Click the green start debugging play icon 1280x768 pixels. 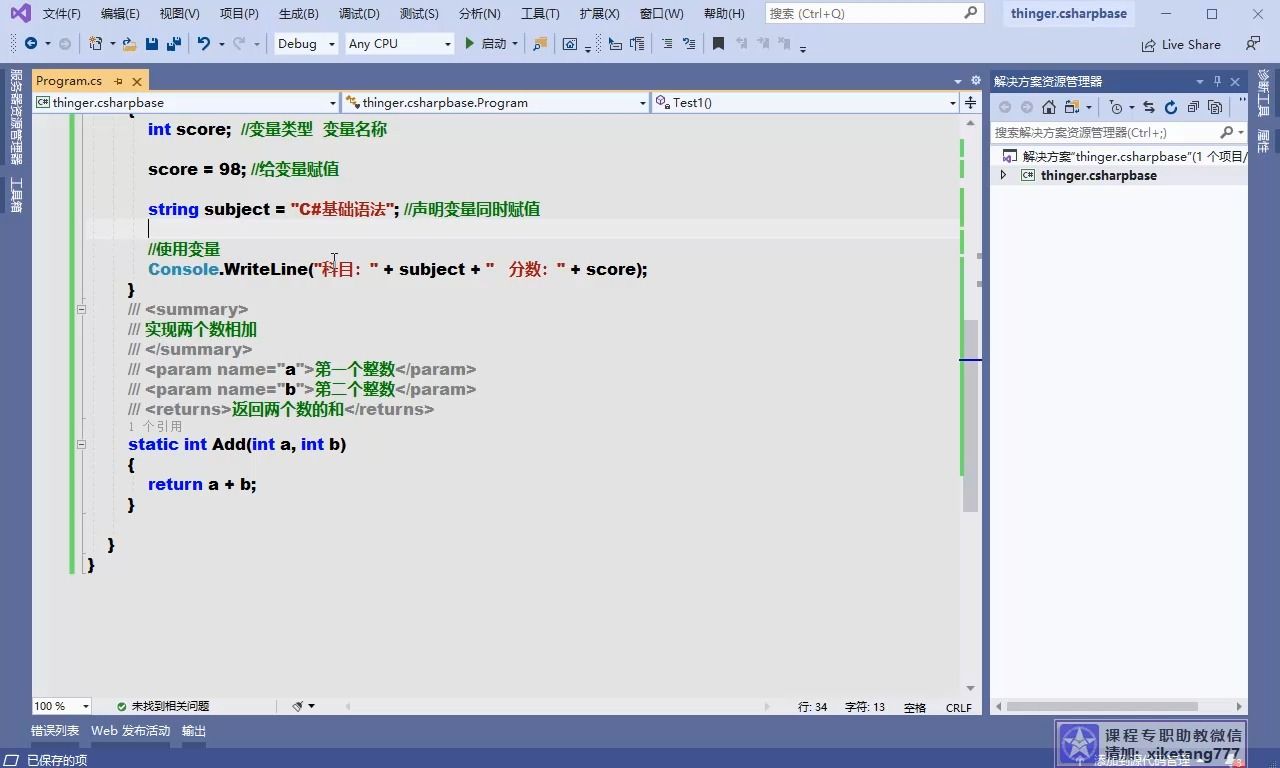click(x=469, y=44)
